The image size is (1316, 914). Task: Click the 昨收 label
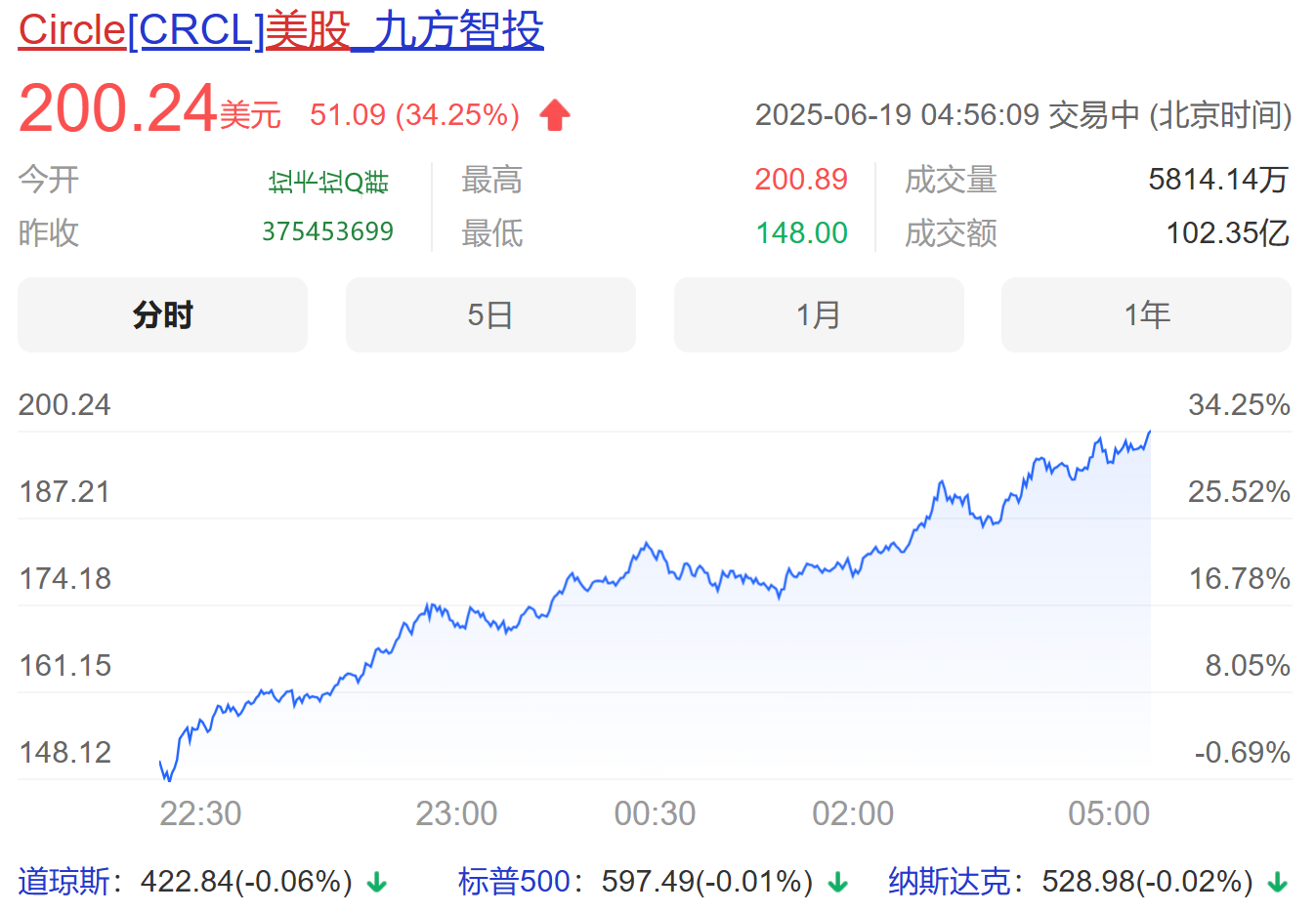click(49, 233)
